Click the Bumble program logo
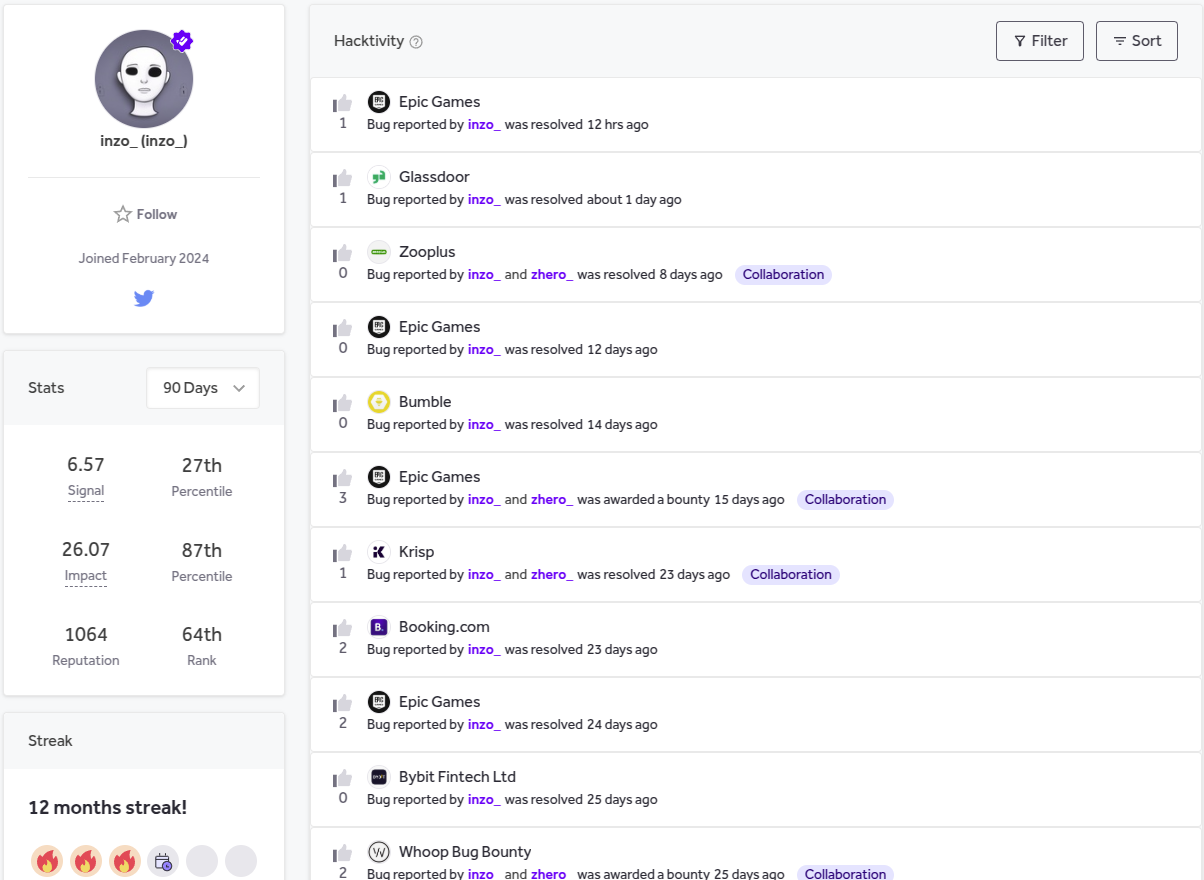Image resolution: width=1204 pixels, height=880 pixels. point(378,402)
